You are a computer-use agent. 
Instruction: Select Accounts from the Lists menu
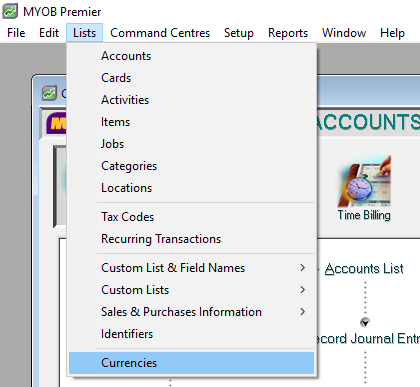(x=191, y=56)
